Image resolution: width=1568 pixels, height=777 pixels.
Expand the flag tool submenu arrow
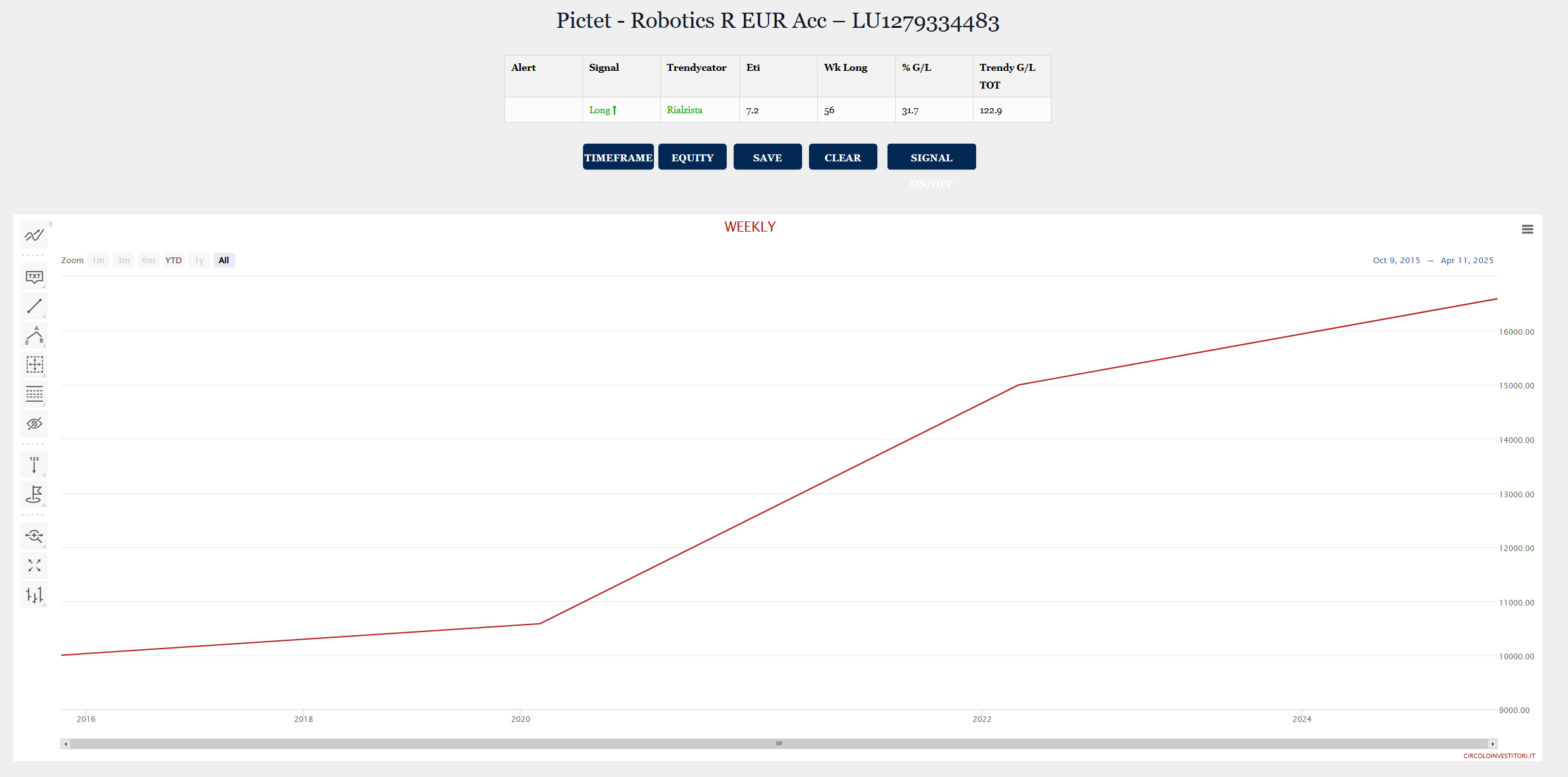click(44, 504)
